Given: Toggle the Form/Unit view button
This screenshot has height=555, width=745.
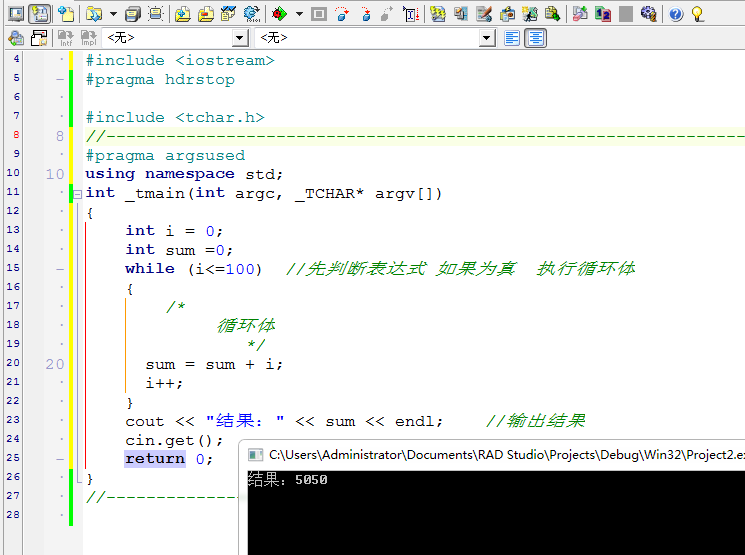Looking at the screenshot, I should tap(39, 14).
